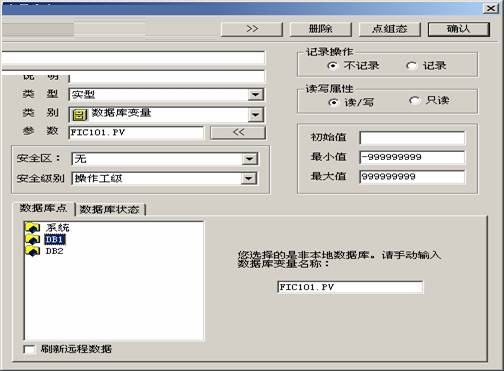
Task: Click the 操作工级 security level combo box
Action: pyautogui.click(x=164, y=179)
